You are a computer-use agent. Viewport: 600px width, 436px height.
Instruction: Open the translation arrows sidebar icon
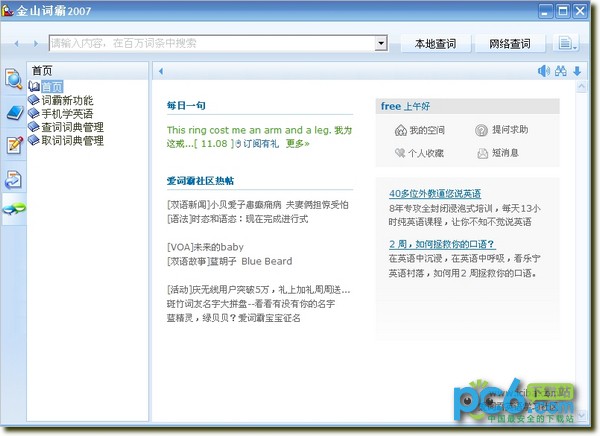[x=14, y=180]
